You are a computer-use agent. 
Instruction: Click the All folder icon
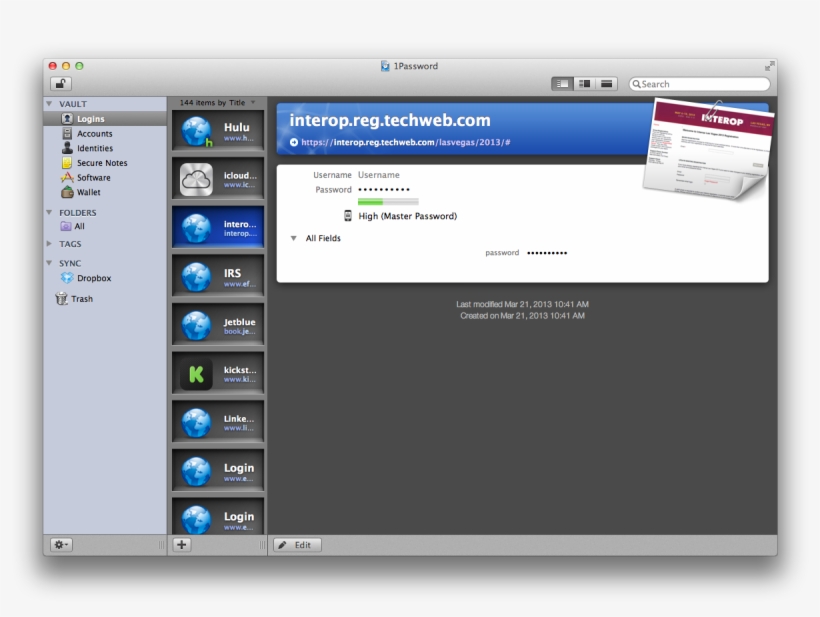66,226
